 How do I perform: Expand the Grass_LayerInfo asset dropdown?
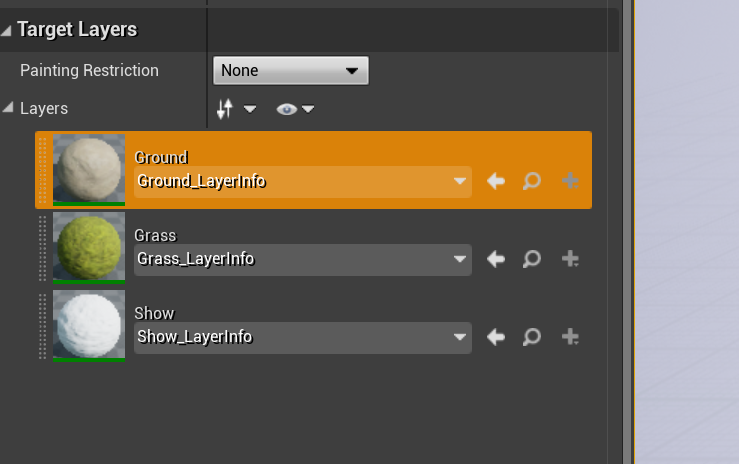pos(460,259)
